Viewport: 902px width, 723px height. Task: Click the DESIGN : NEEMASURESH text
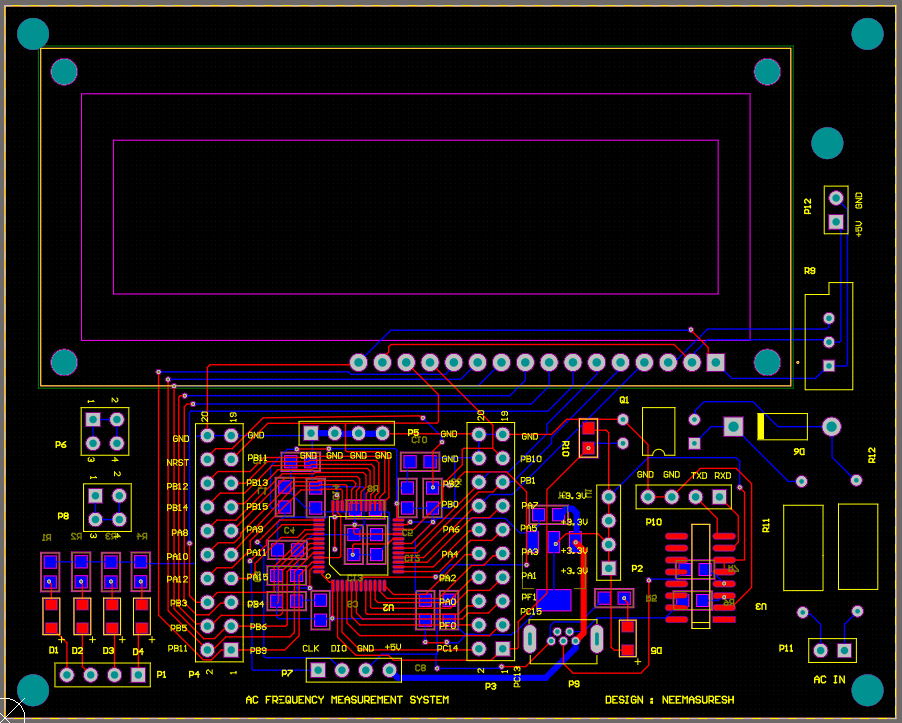coord(670,699)
